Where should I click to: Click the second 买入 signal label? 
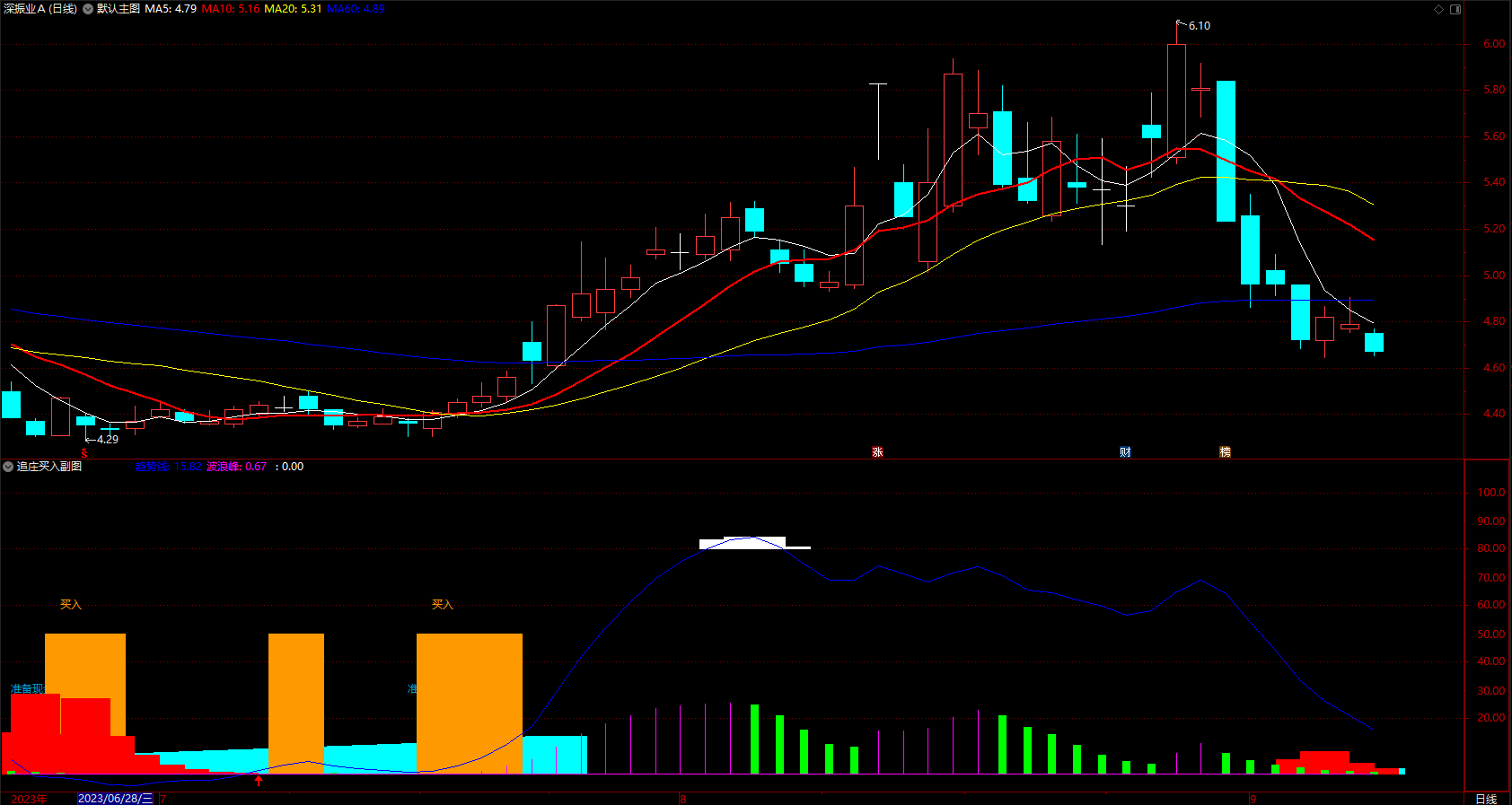443,605
